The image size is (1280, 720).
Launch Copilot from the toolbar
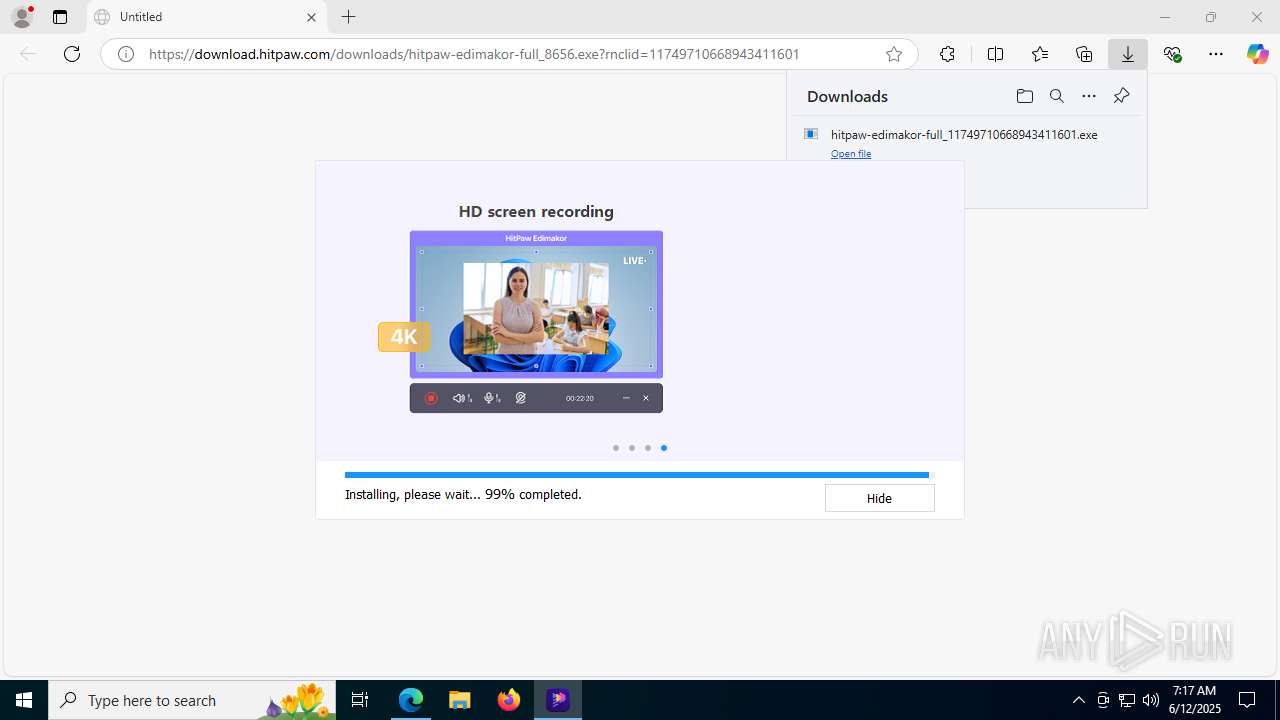pos(1258,54)
